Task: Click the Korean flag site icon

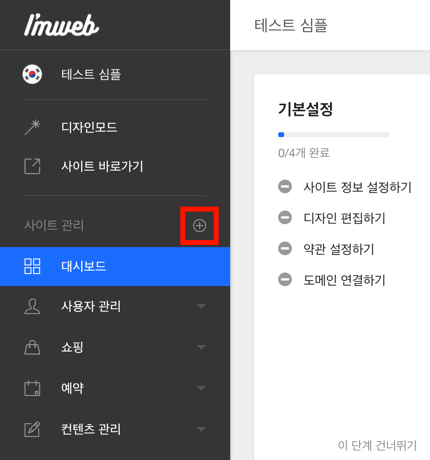Action: click(x=32, y=74)
